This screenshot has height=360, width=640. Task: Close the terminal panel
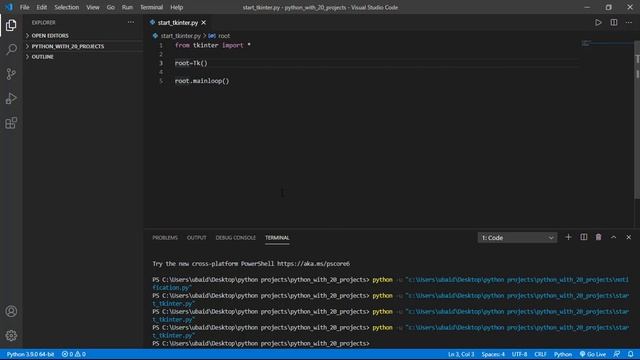pos(629,237)
